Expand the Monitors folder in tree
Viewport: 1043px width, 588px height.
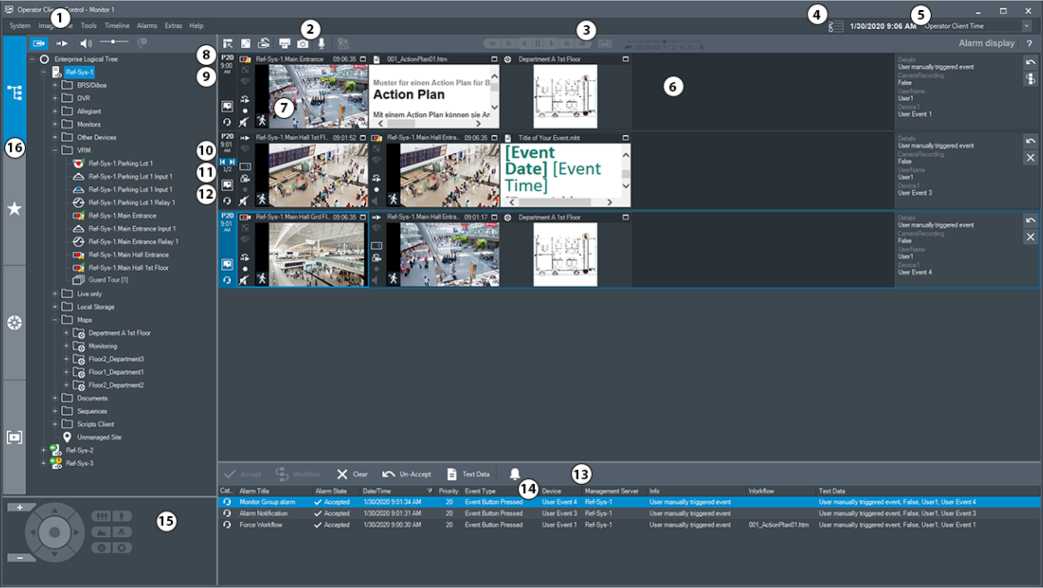point(56,124)
